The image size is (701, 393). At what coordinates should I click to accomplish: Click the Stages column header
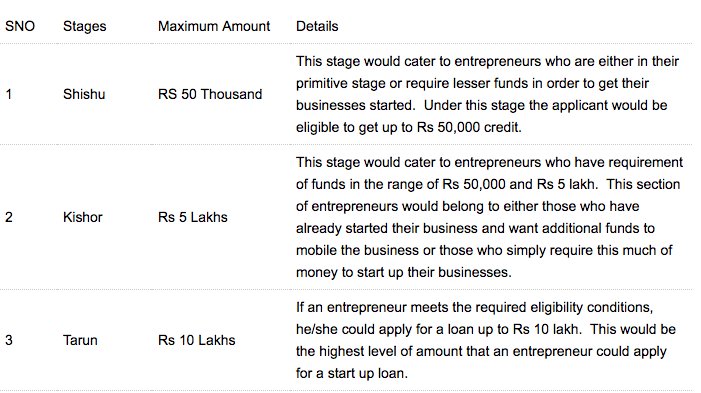pos(84,26)
